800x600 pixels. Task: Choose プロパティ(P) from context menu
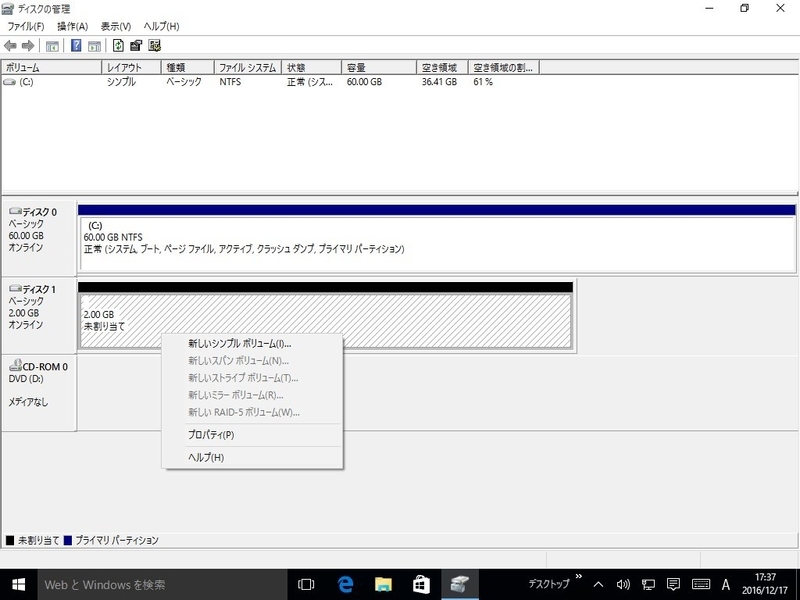[x=252, y=435]
